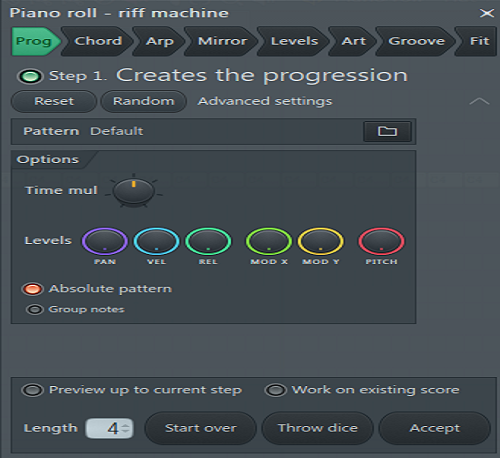Screen dimensions: 500x458
Task: Disable the Absolute pattern option
Action: pos(32,289)
